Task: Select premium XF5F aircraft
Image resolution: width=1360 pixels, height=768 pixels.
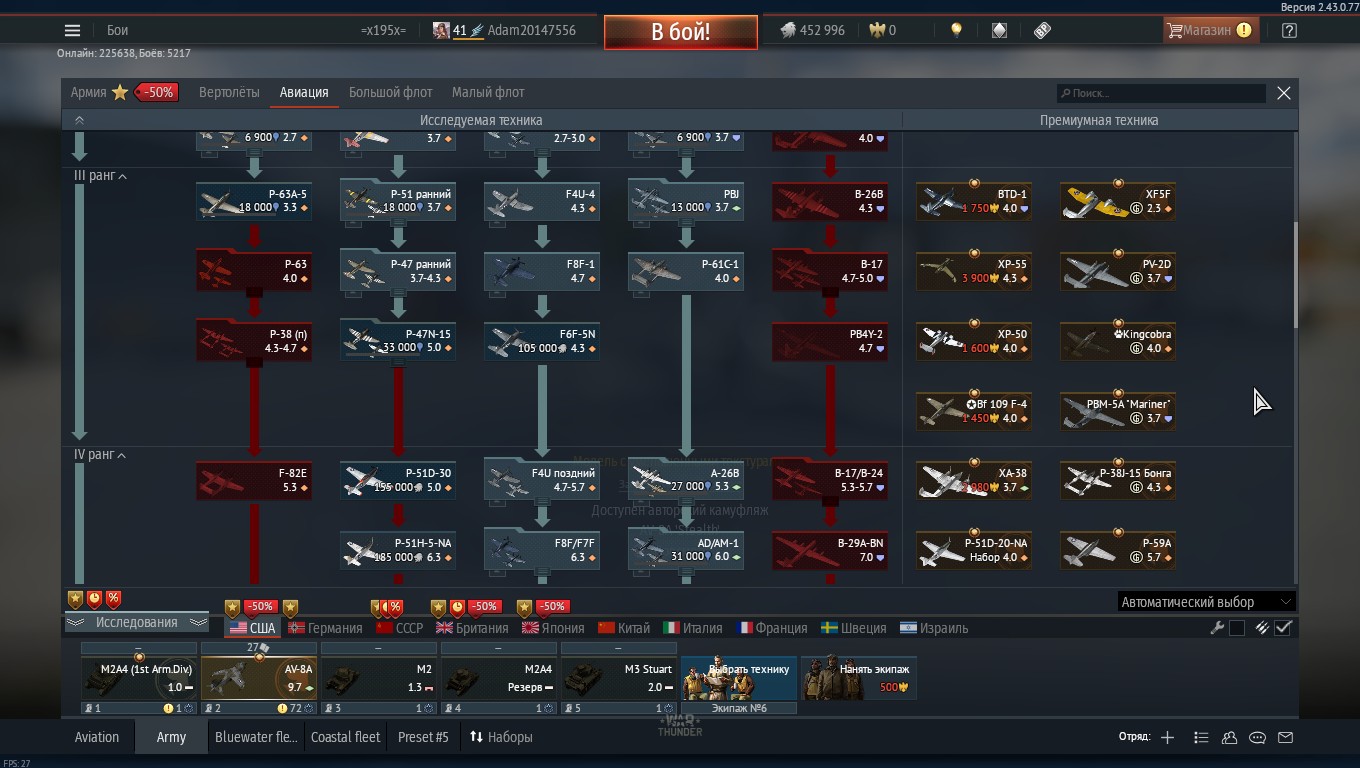Action: tap(1118, 201)
